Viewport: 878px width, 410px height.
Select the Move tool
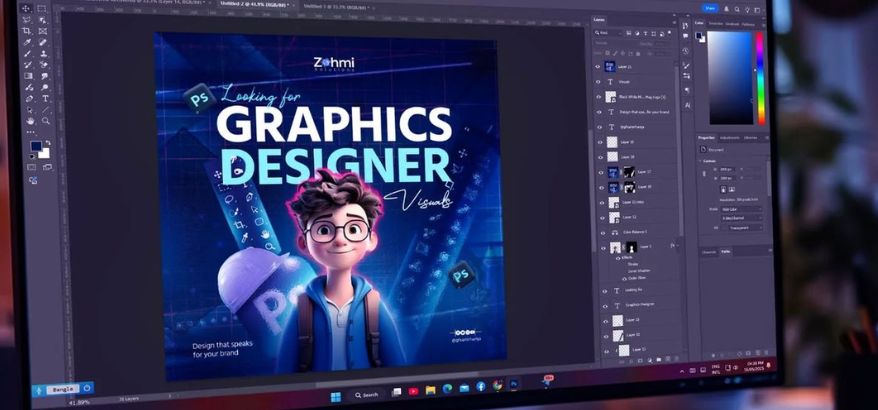click(26, 9)
